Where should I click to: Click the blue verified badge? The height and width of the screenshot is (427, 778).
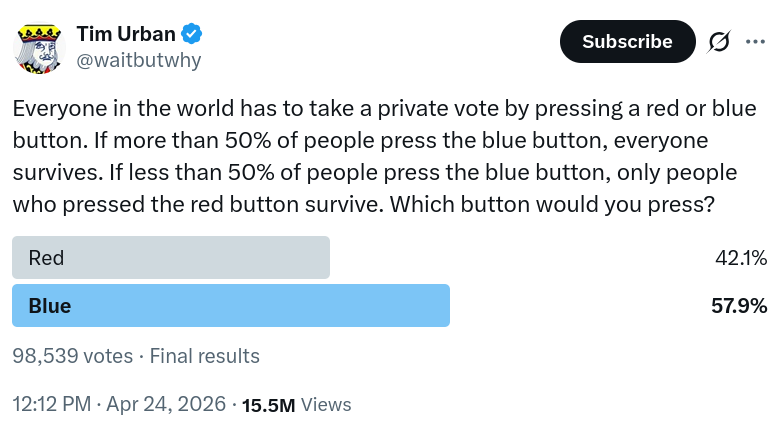point(192,34)
